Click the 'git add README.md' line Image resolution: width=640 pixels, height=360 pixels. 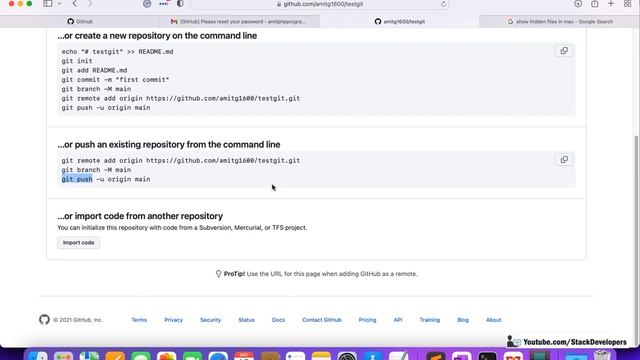(94, 71)
